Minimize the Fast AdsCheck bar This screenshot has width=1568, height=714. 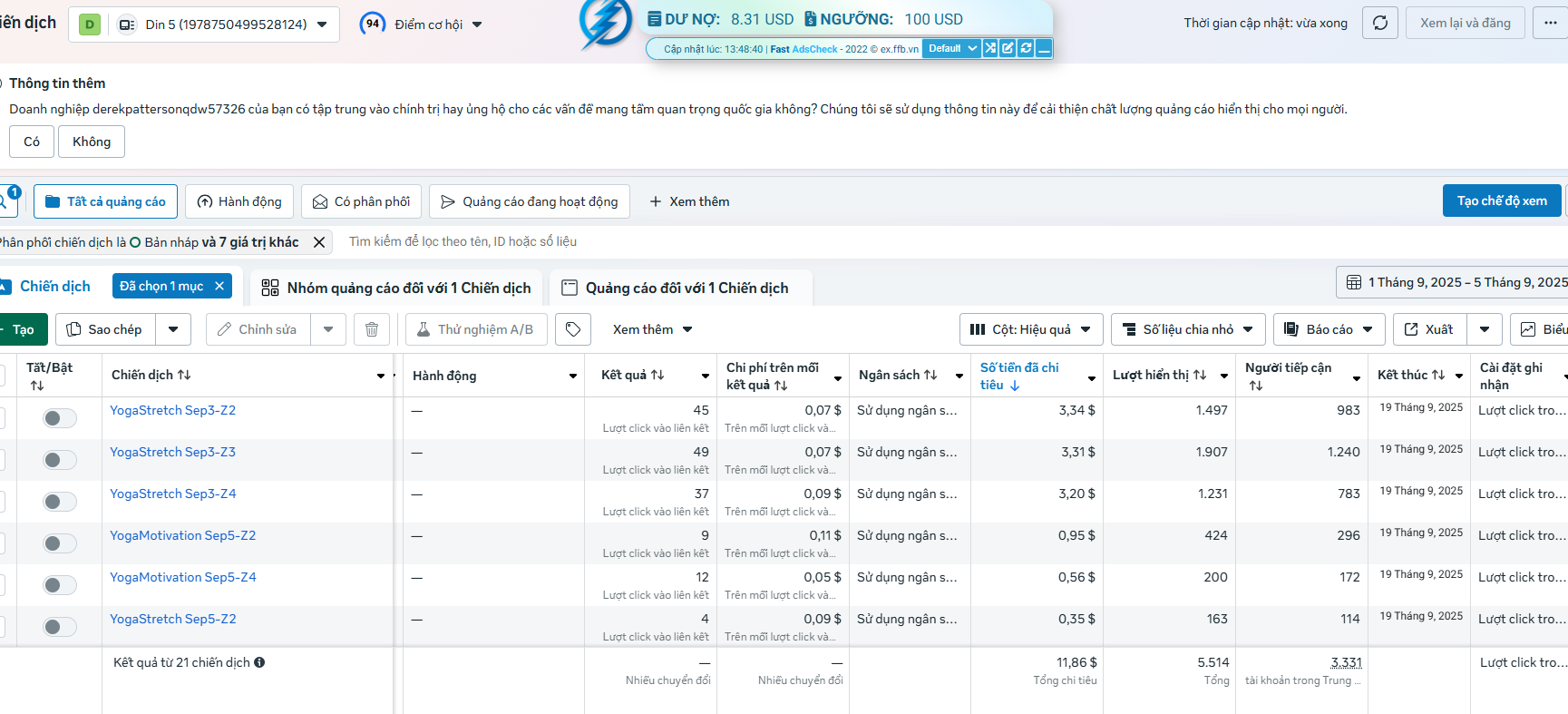coord(1044,48)
